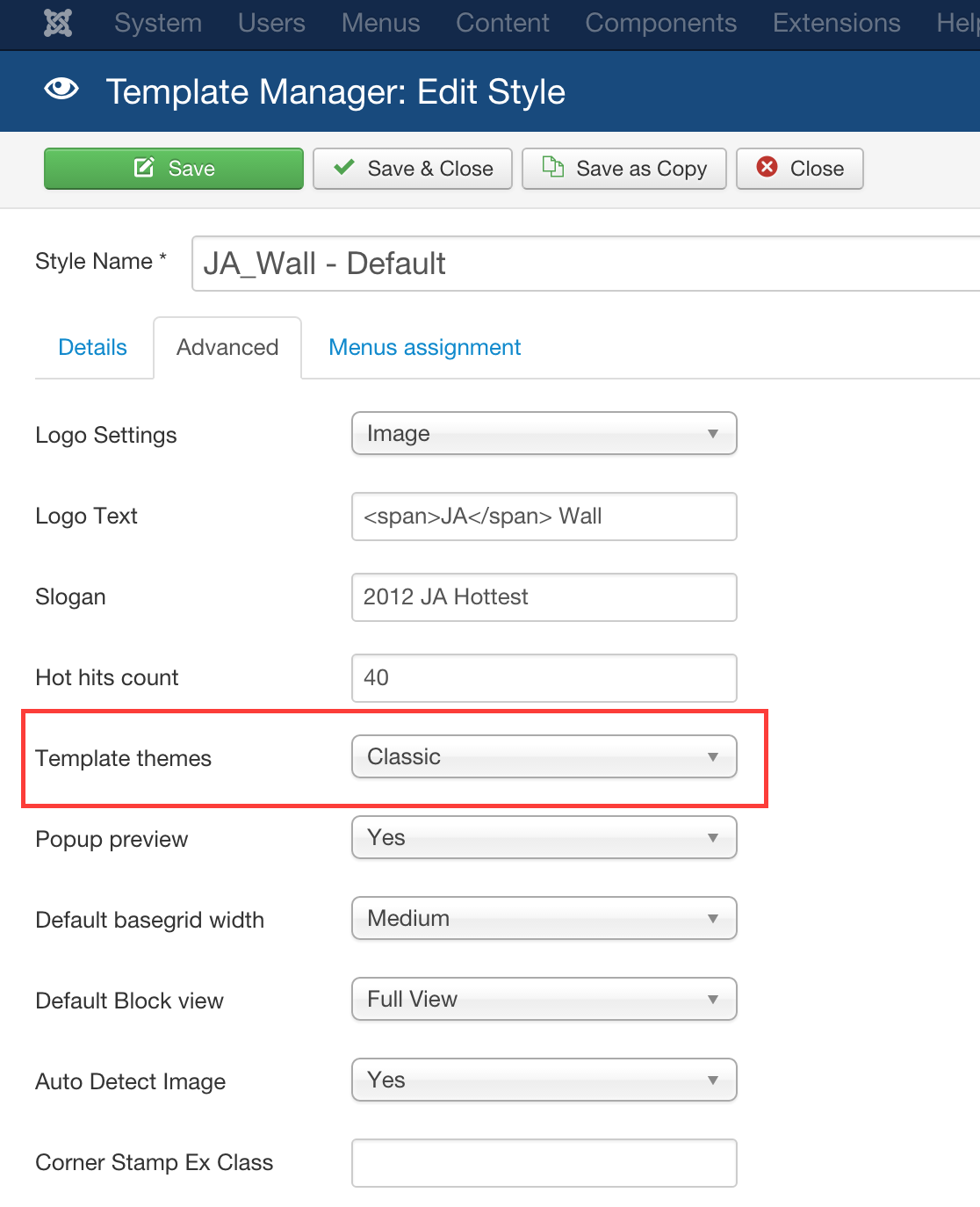
Task: Focus the Slogan input field
Action: point(544,597)
